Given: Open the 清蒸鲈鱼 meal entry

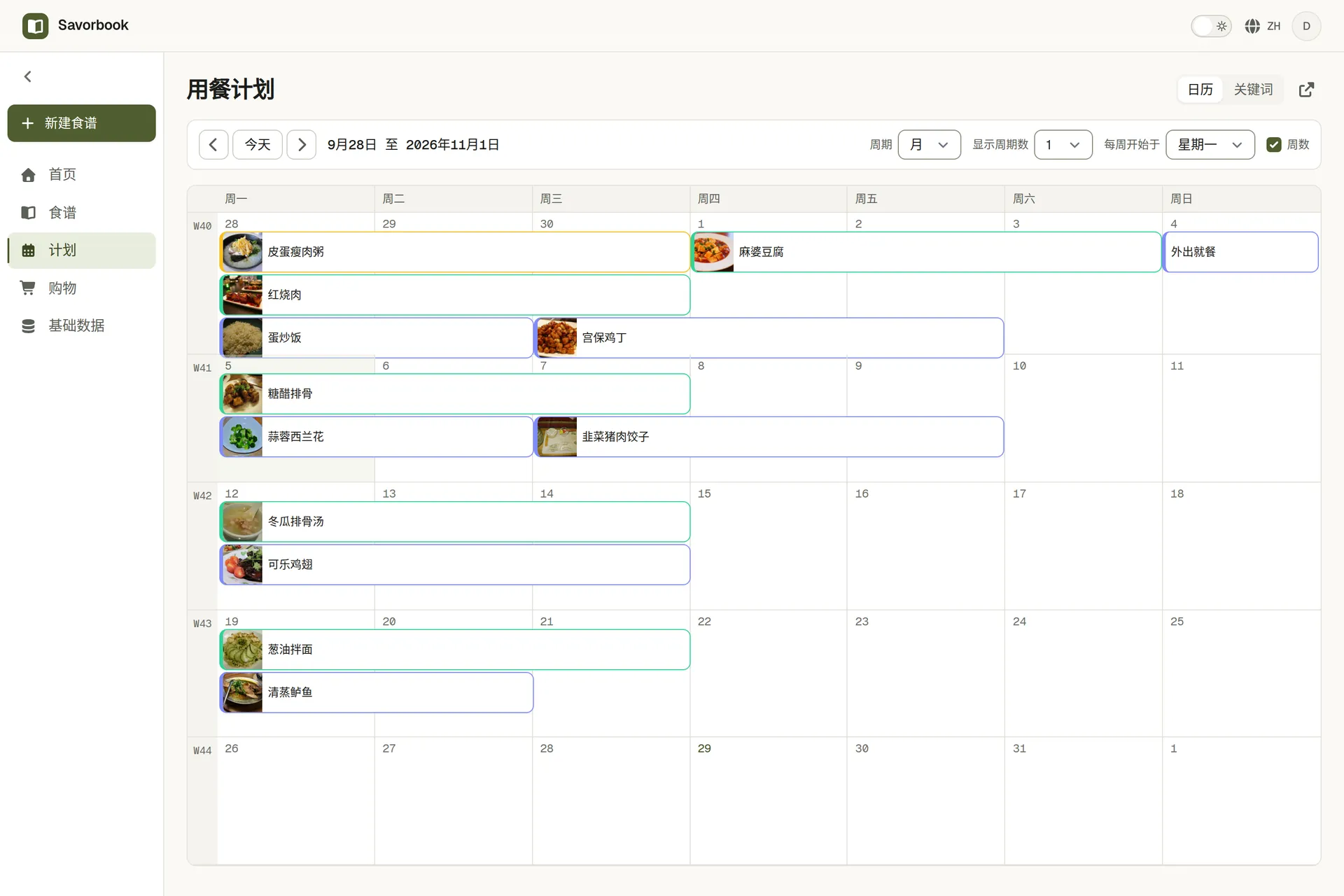Looking at the screenshot, I should tap(377, 692).
